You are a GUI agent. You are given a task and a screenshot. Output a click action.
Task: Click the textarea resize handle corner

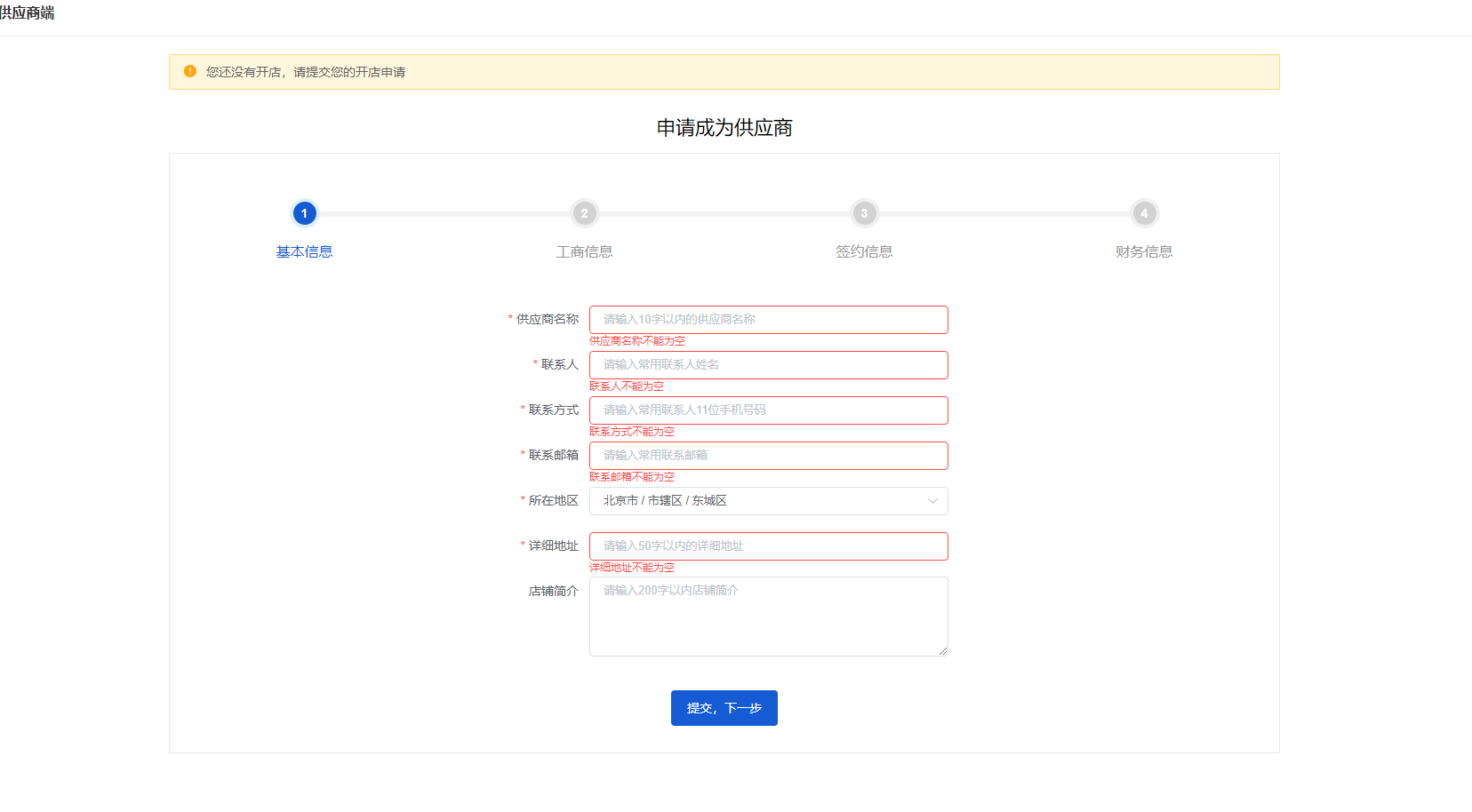point(943,651)
